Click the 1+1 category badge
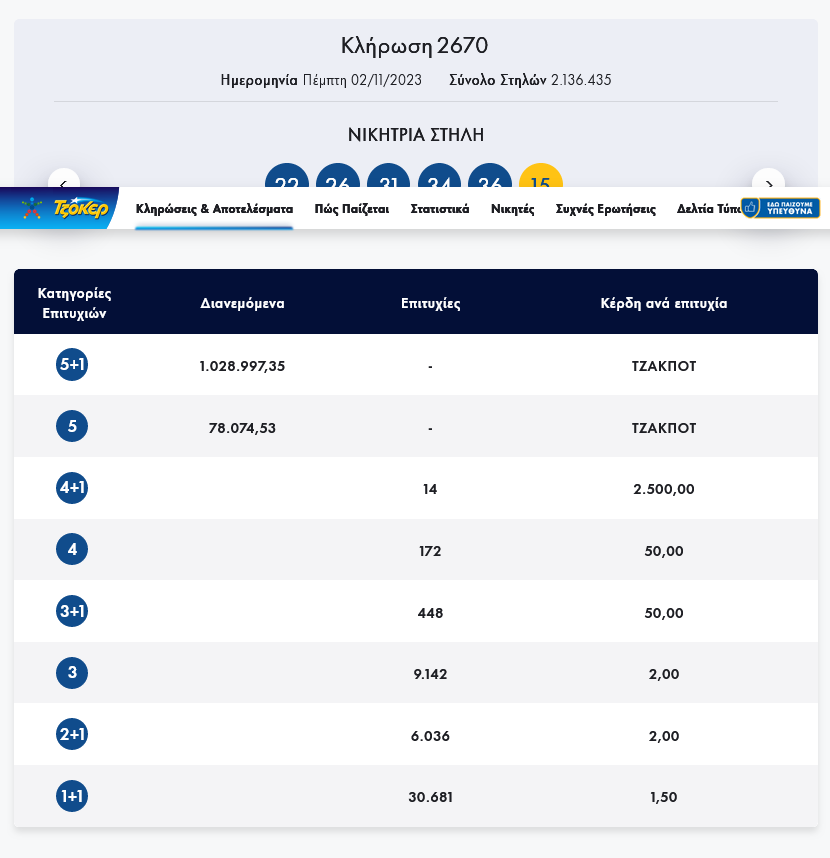Image resolution: width=830 pixels, height=858 pixels. click(72, 796)
